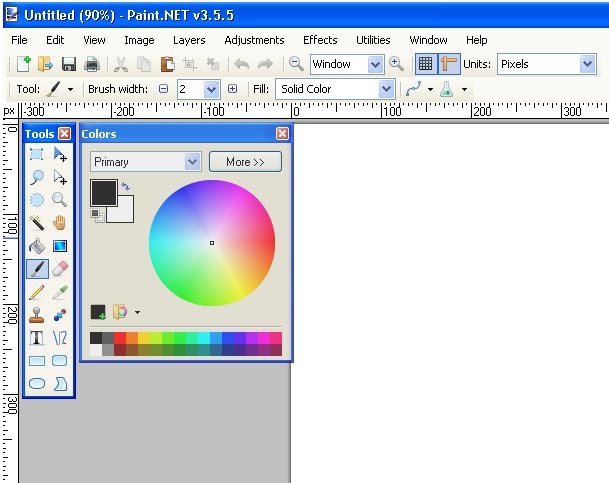Select the Line/Curve tool
This screenshot has width=609, height=483.
[60, 338]
